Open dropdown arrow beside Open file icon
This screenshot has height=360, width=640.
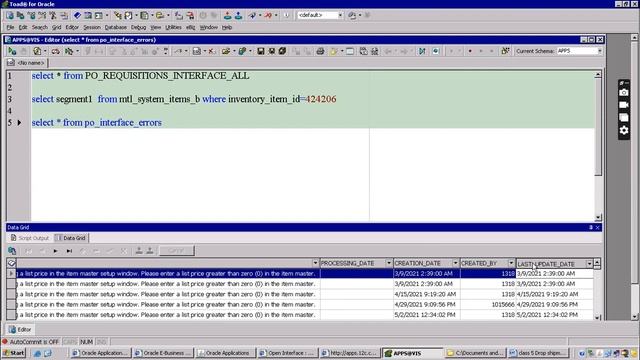pyautogui.click(x=234, y=51)
